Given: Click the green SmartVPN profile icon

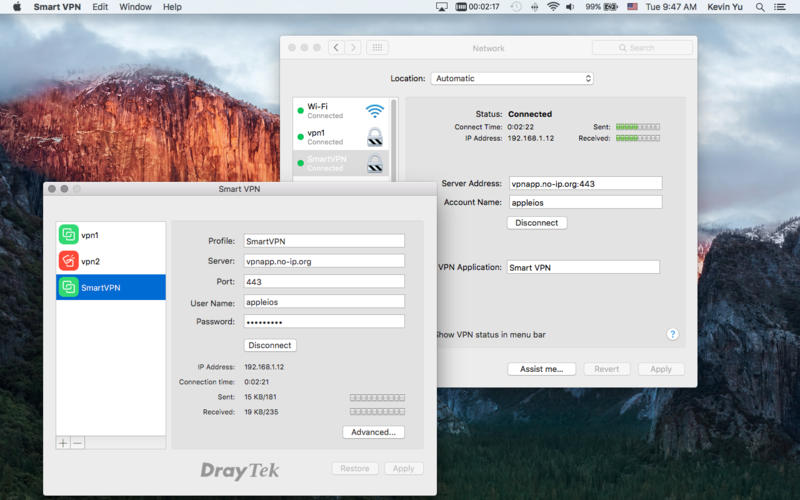Looking at the screenshot, I should (68, 287).
